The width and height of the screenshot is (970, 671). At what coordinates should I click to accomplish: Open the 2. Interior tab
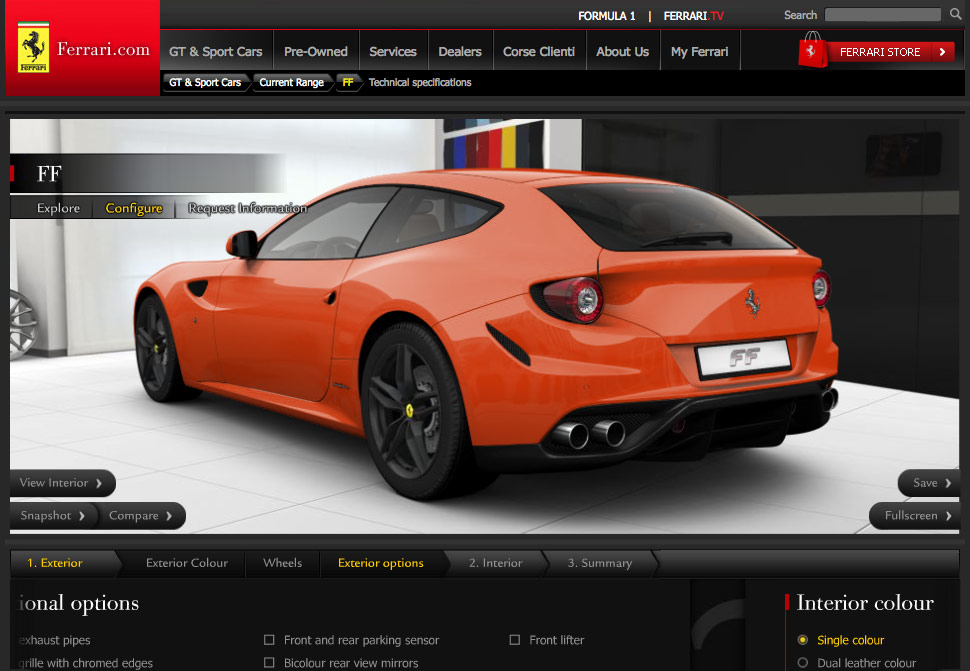(495, 563)
